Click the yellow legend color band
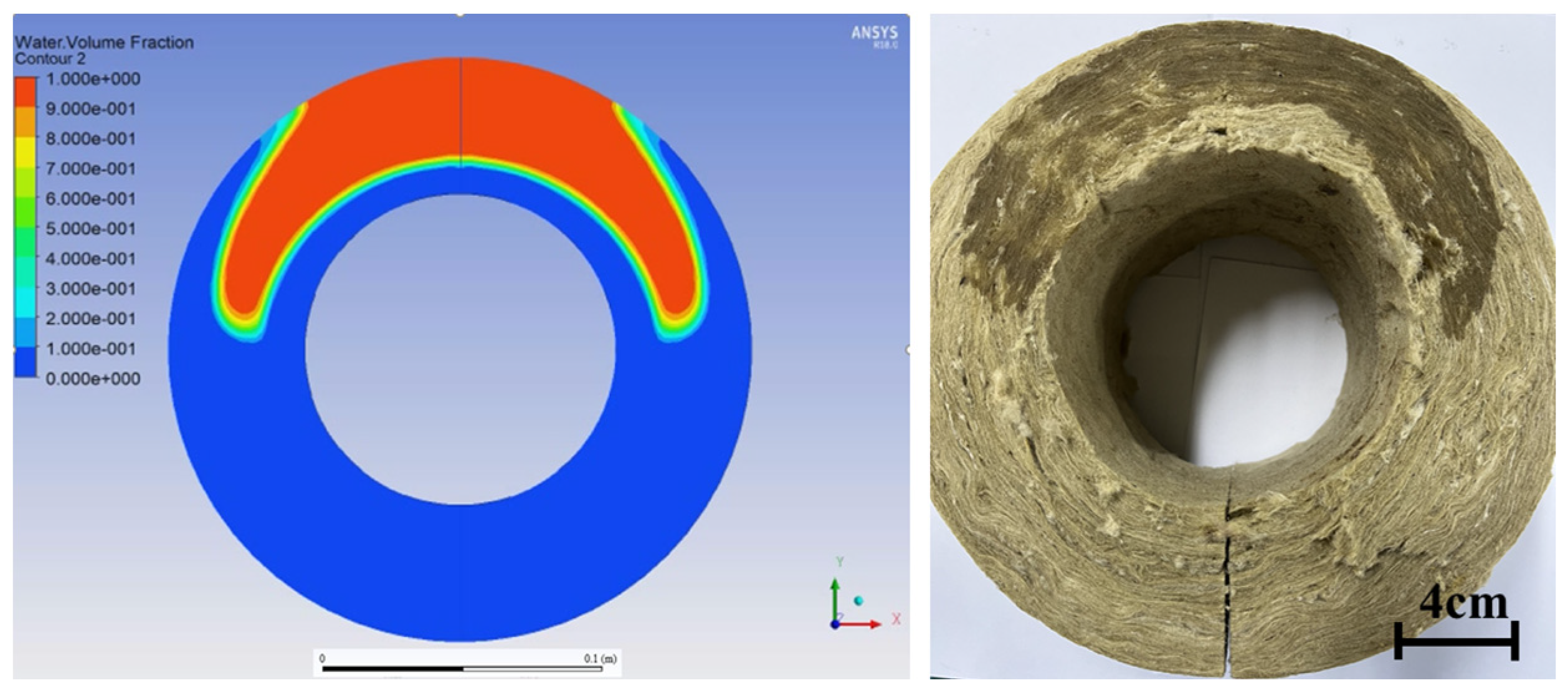This screenshot has width=1568, height=698. click(x=26, y=153)
